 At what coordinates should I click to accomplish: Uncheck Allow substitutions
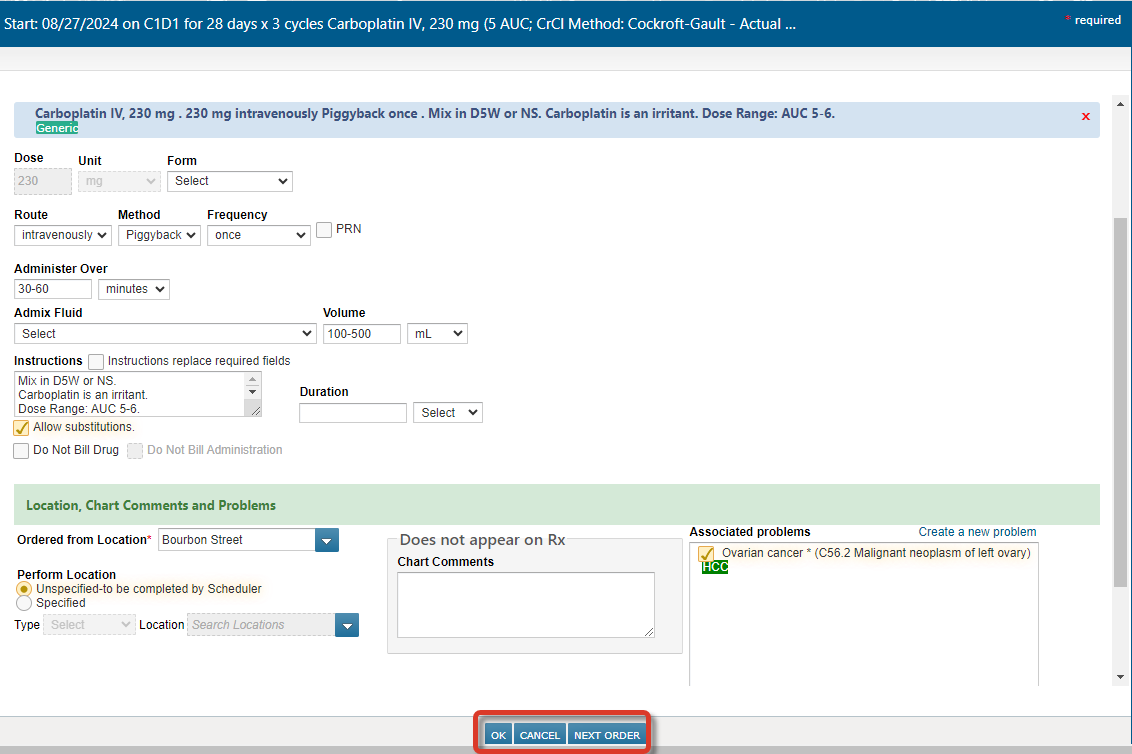pyautogui.click(x=22, y=428)
